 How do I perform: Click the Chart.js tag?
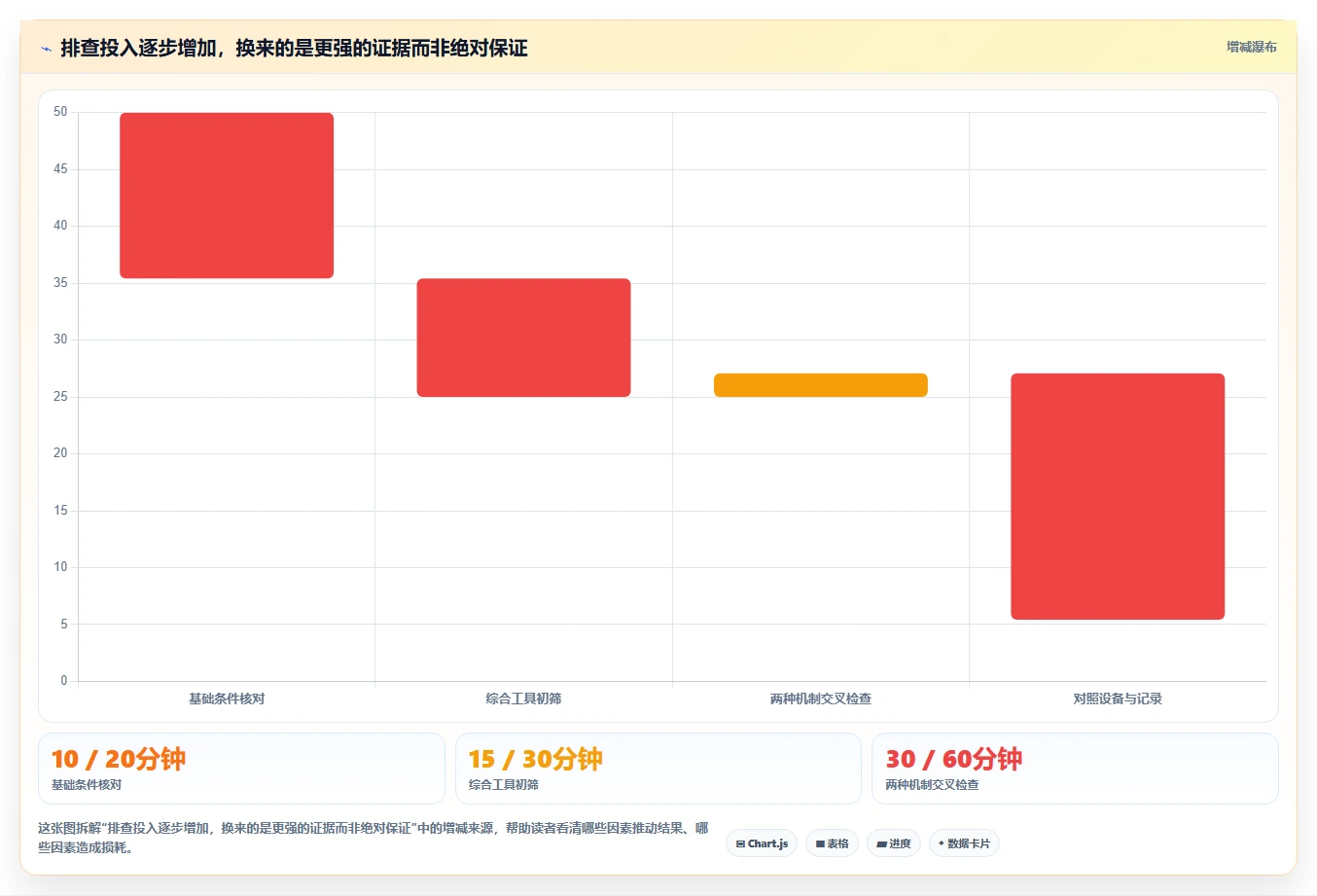[x=762, y=843]
